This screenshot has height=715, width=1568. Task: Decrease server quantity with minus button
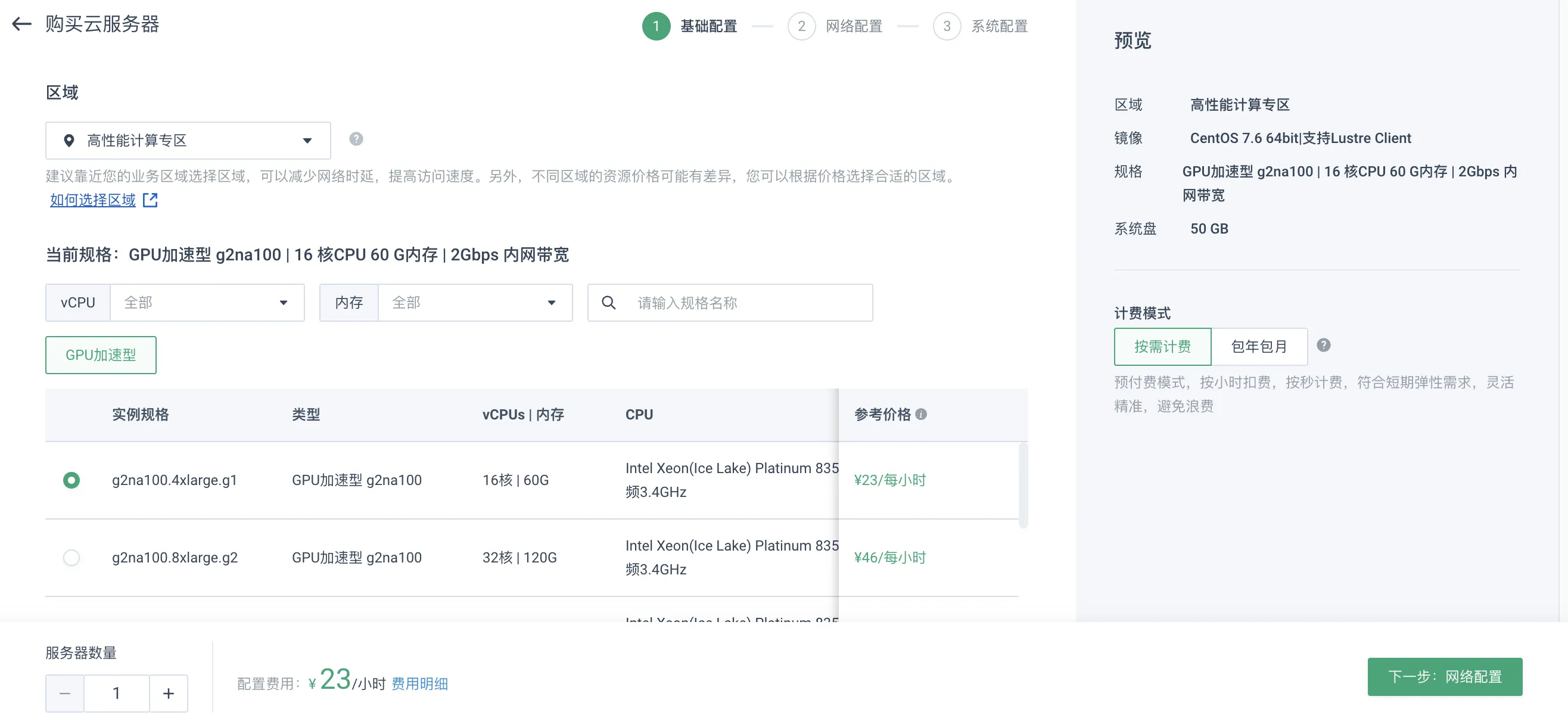(x=65, y=693)
